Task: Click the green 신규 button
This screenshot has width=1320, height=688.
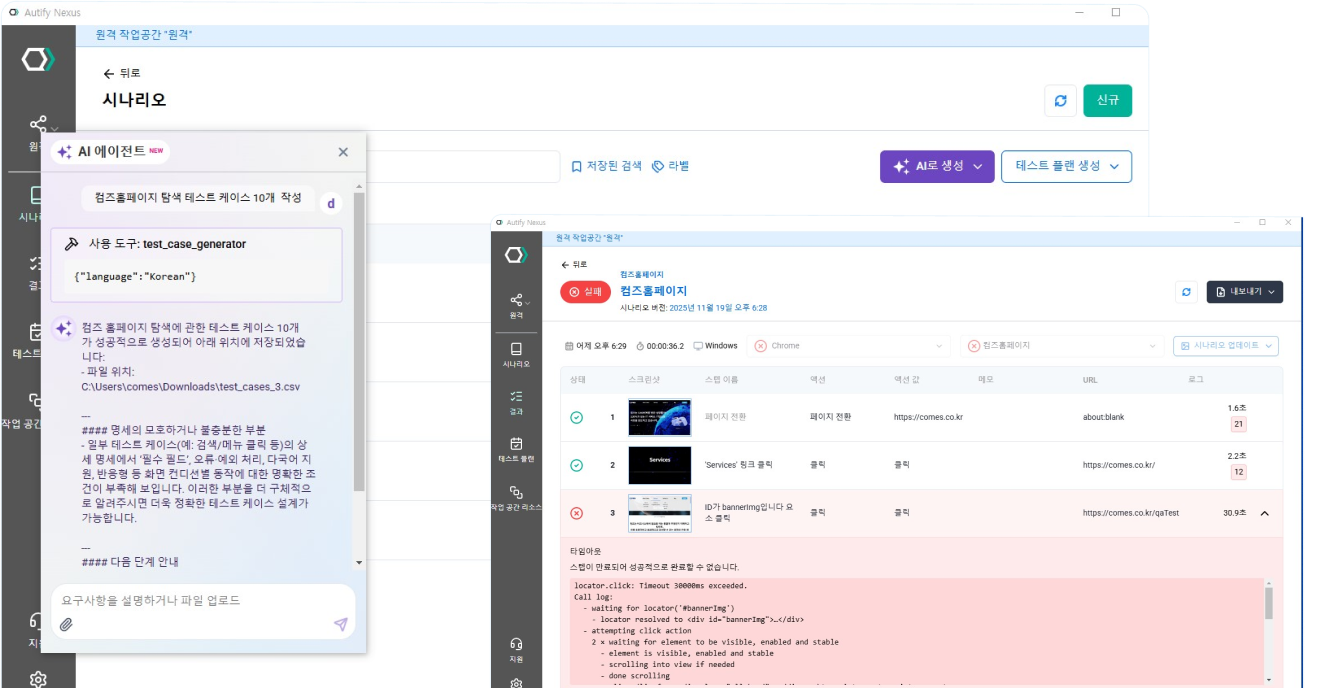Action: [x=1107, y=101]
